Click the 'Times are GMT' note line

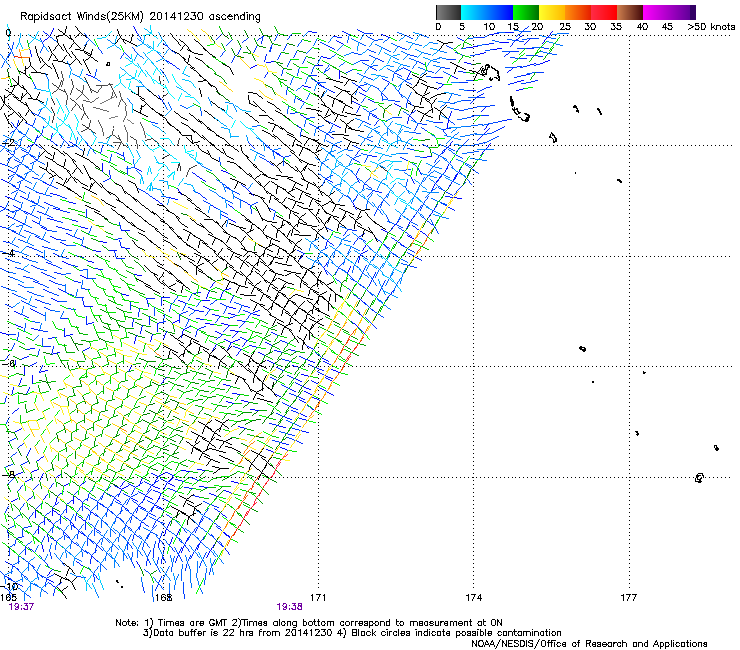(x=309, y=623)
